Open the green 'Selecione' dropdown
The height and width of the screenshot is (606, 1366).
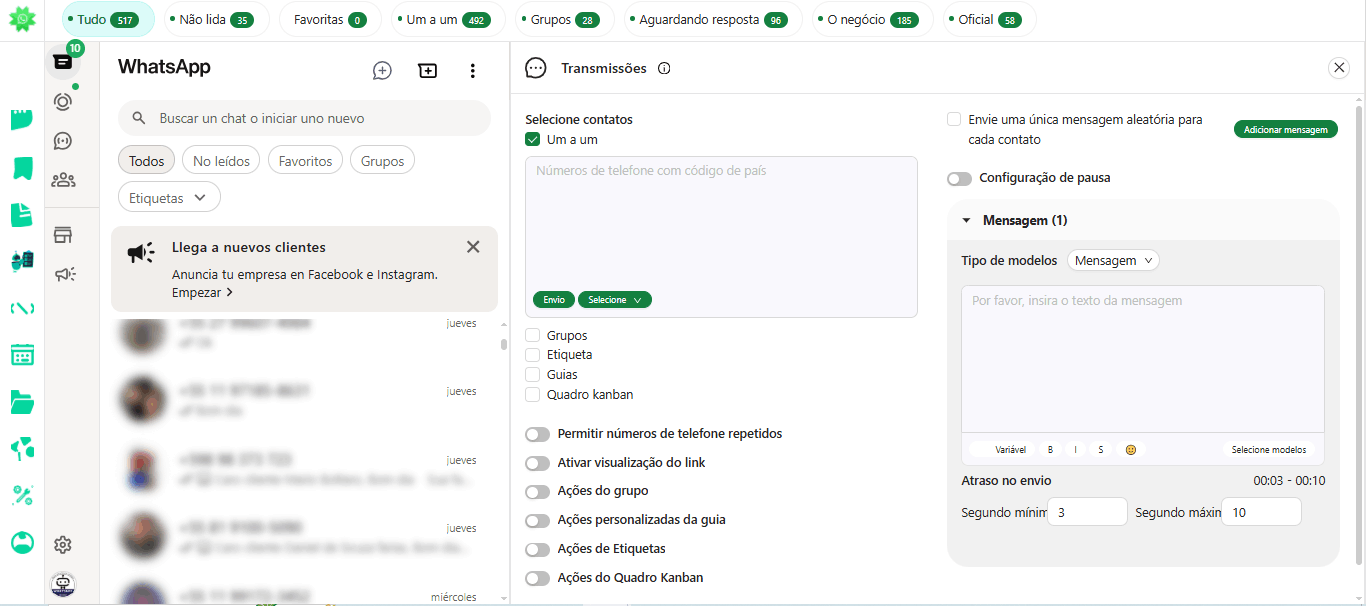tap(615, 300)
